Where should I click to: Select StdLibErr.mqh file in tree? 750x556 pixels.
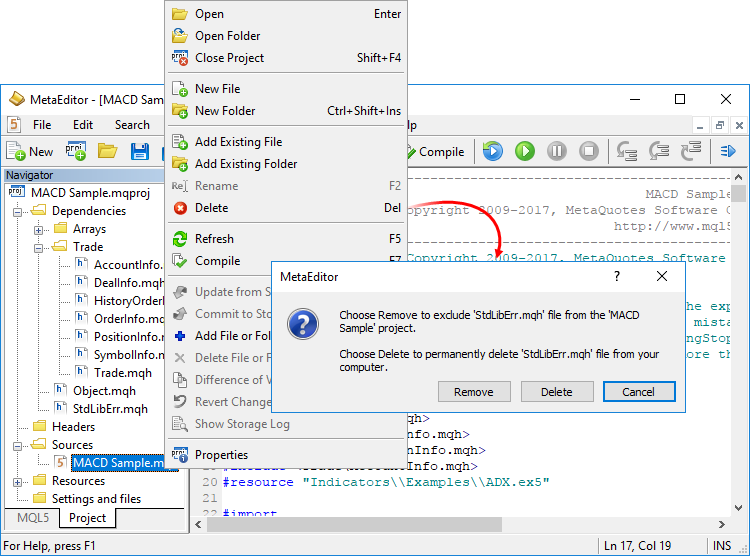pyautogui.click(x=101, y=409)
